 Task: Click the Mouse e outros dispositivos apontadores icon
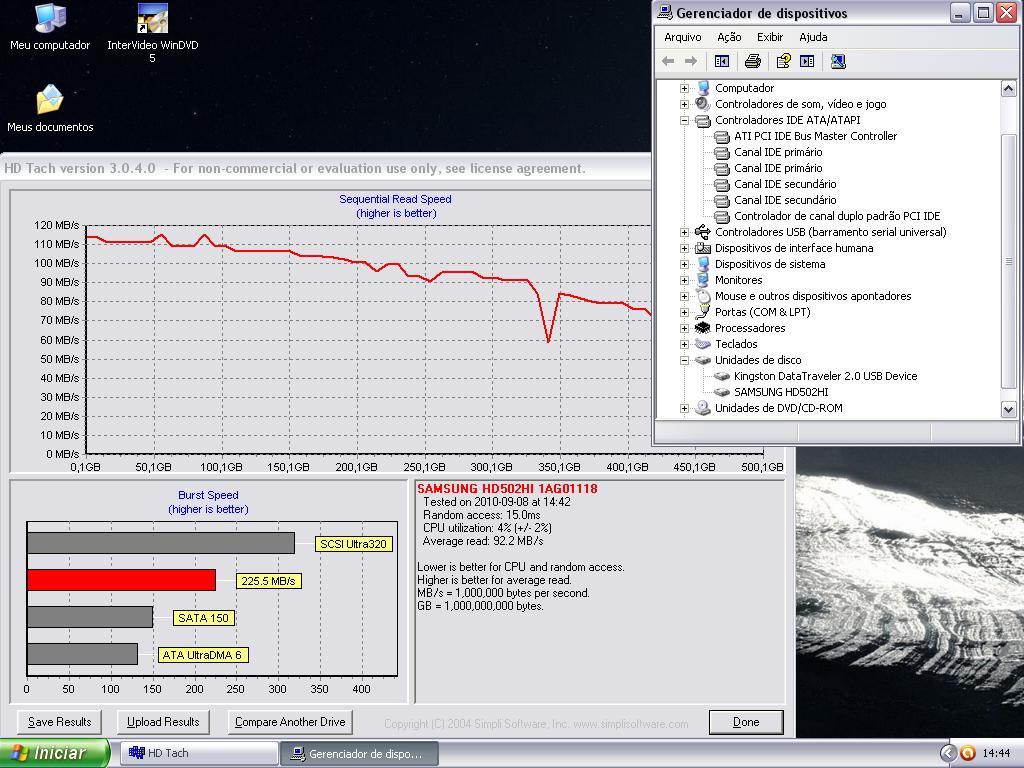click(x=703, y=296)
